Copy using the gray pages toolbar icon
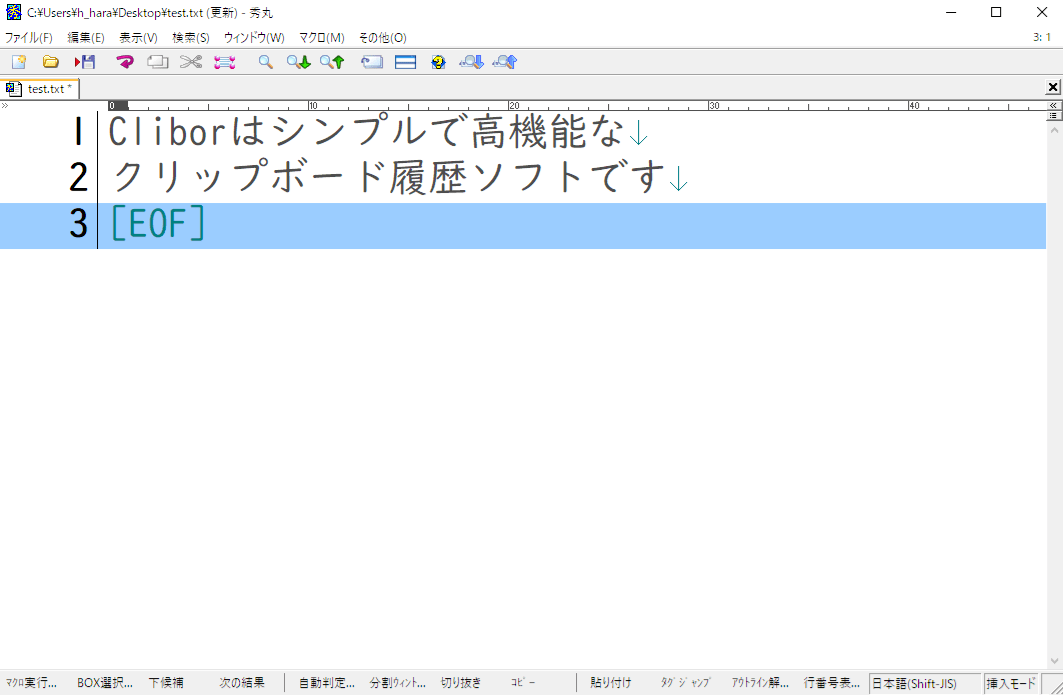 click(x=158, y=62)
